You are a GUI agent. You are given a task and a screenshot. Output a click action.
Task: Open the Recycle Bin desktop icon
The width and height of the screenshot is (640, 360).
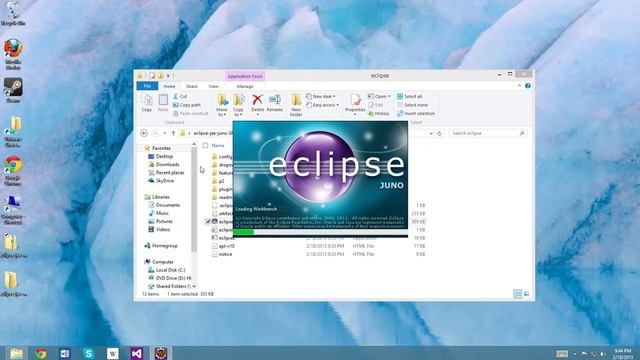pos(13,14)
